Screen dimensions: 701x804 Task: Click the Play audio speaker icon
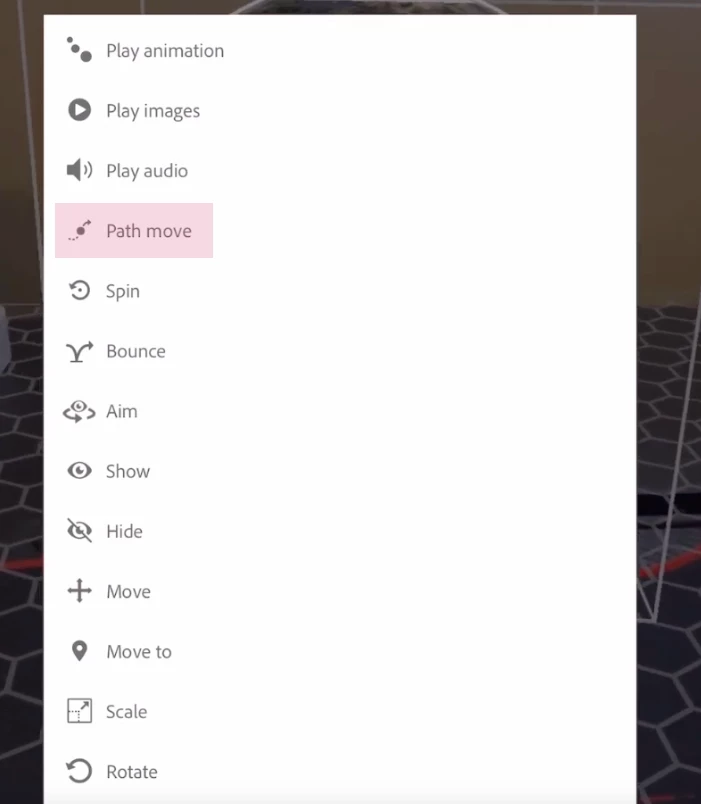pos(79,170)
